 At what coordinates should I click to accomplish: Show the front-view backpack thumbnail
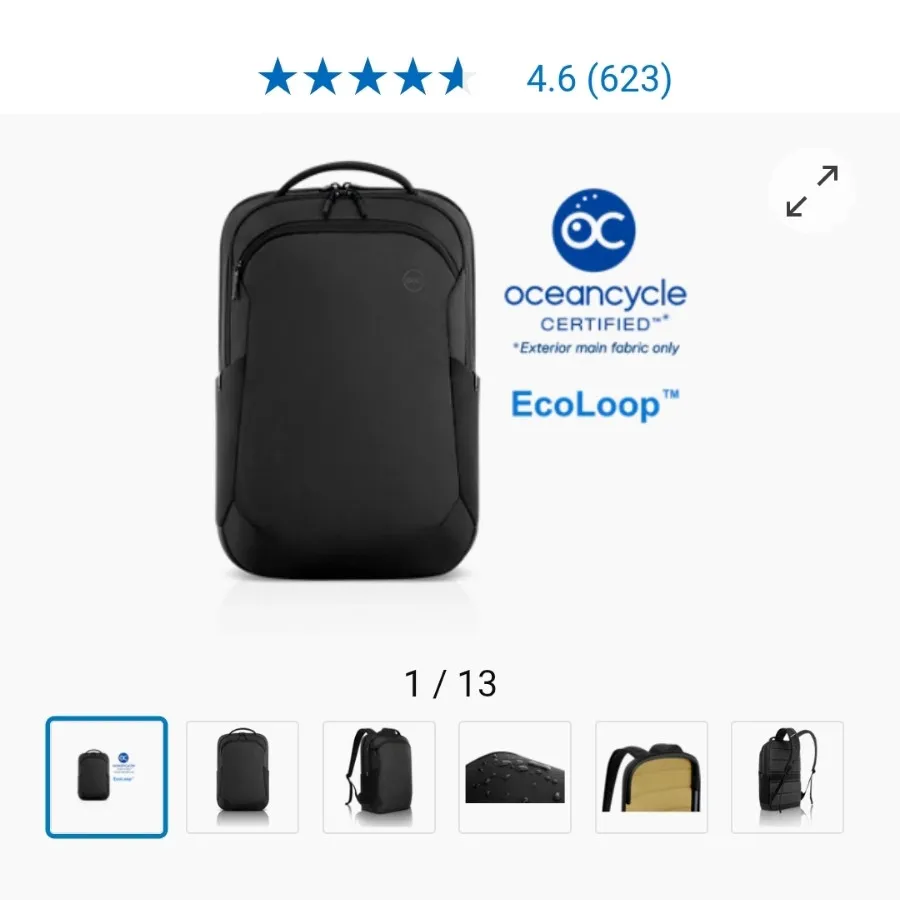(242, 777)
